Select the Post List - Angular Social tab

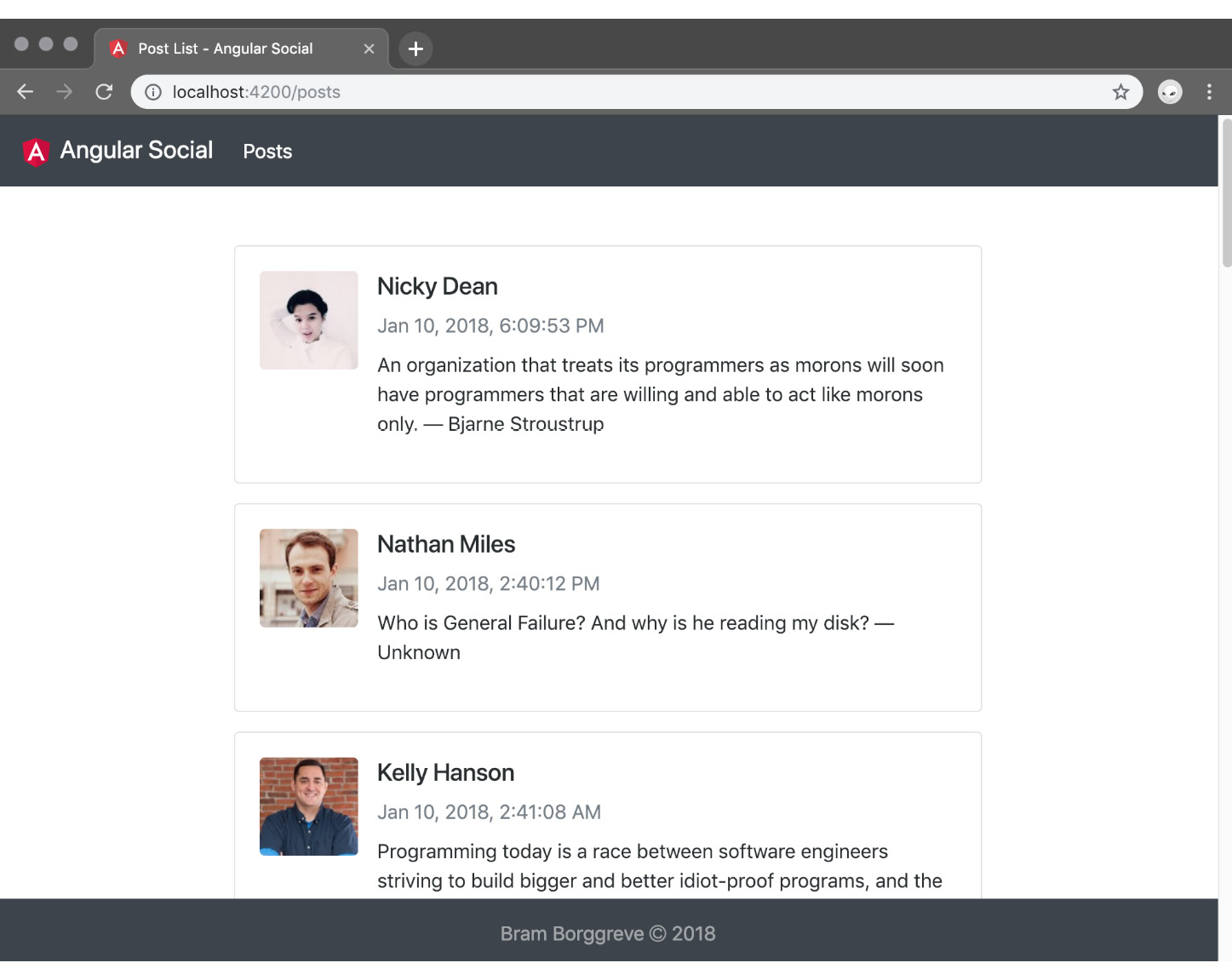(242, 49)
